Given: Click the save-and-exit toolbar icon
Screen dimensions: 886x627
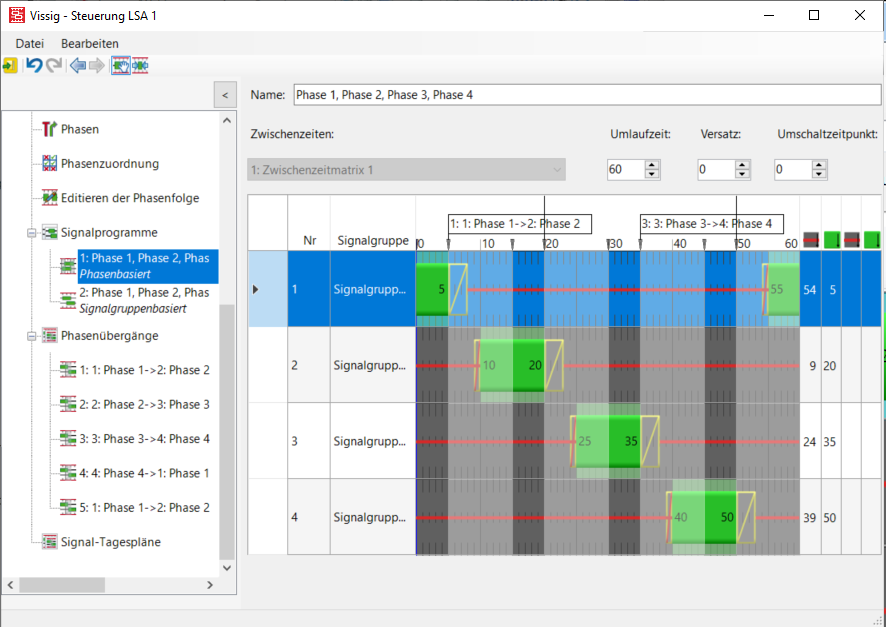Looking at the screenshot, I should tap(10, 66).
